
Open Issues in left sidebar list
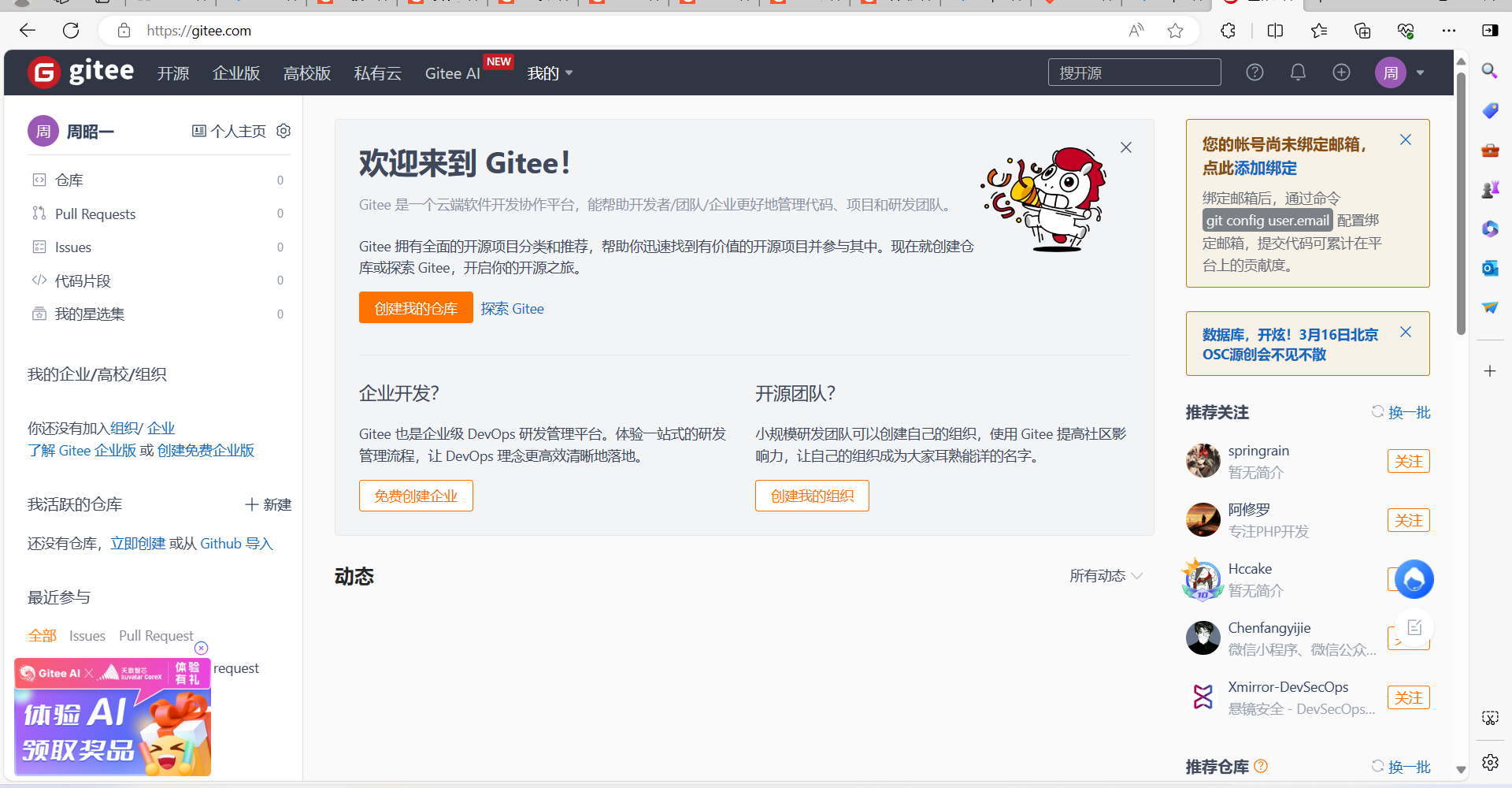(157, 247)
